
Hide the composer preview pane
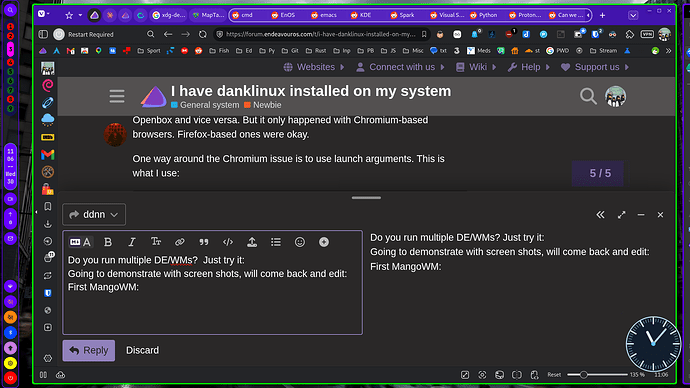[x=600, y=215]
